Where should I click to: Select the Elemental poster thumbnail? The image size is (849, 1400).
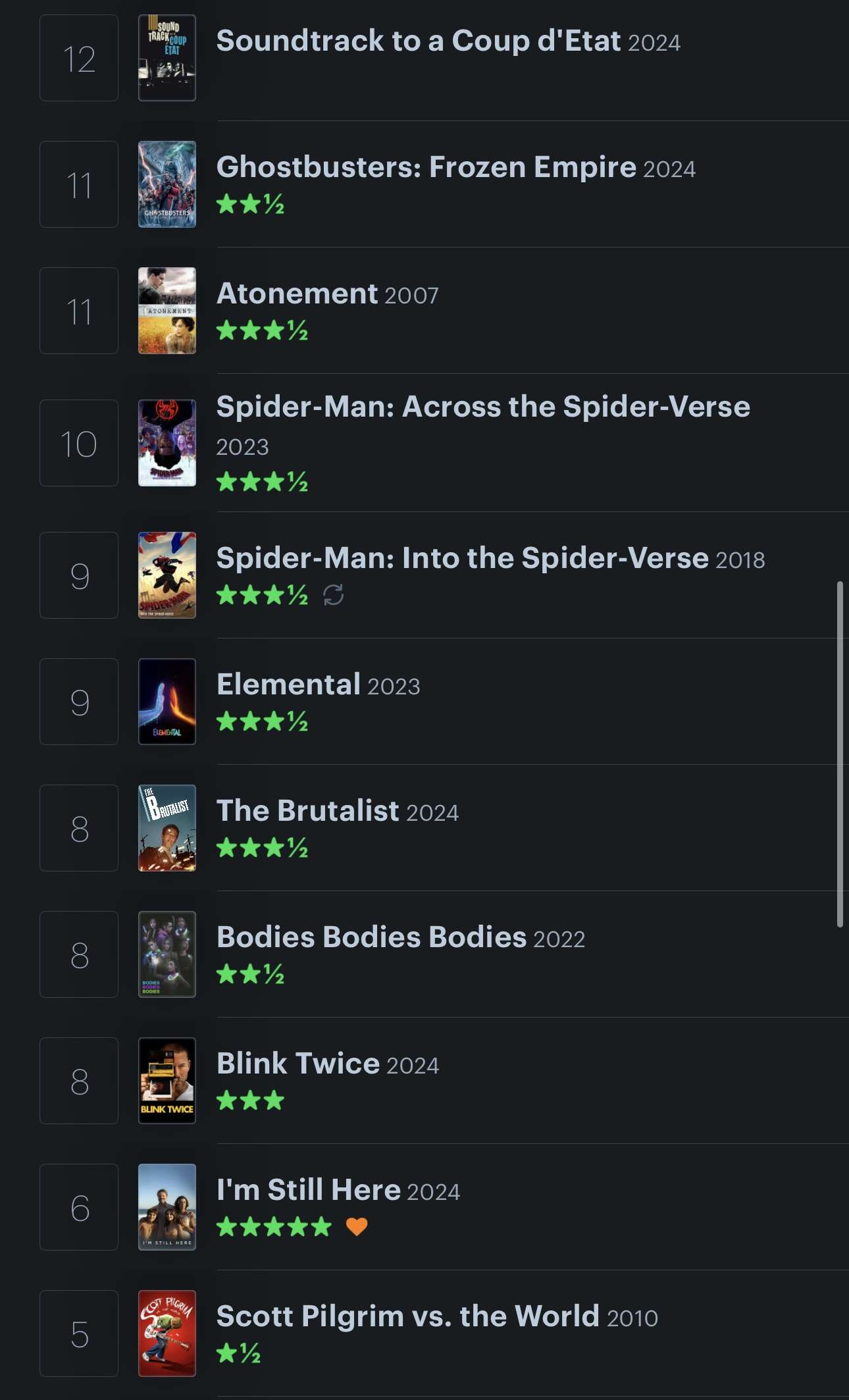(167, 702)
